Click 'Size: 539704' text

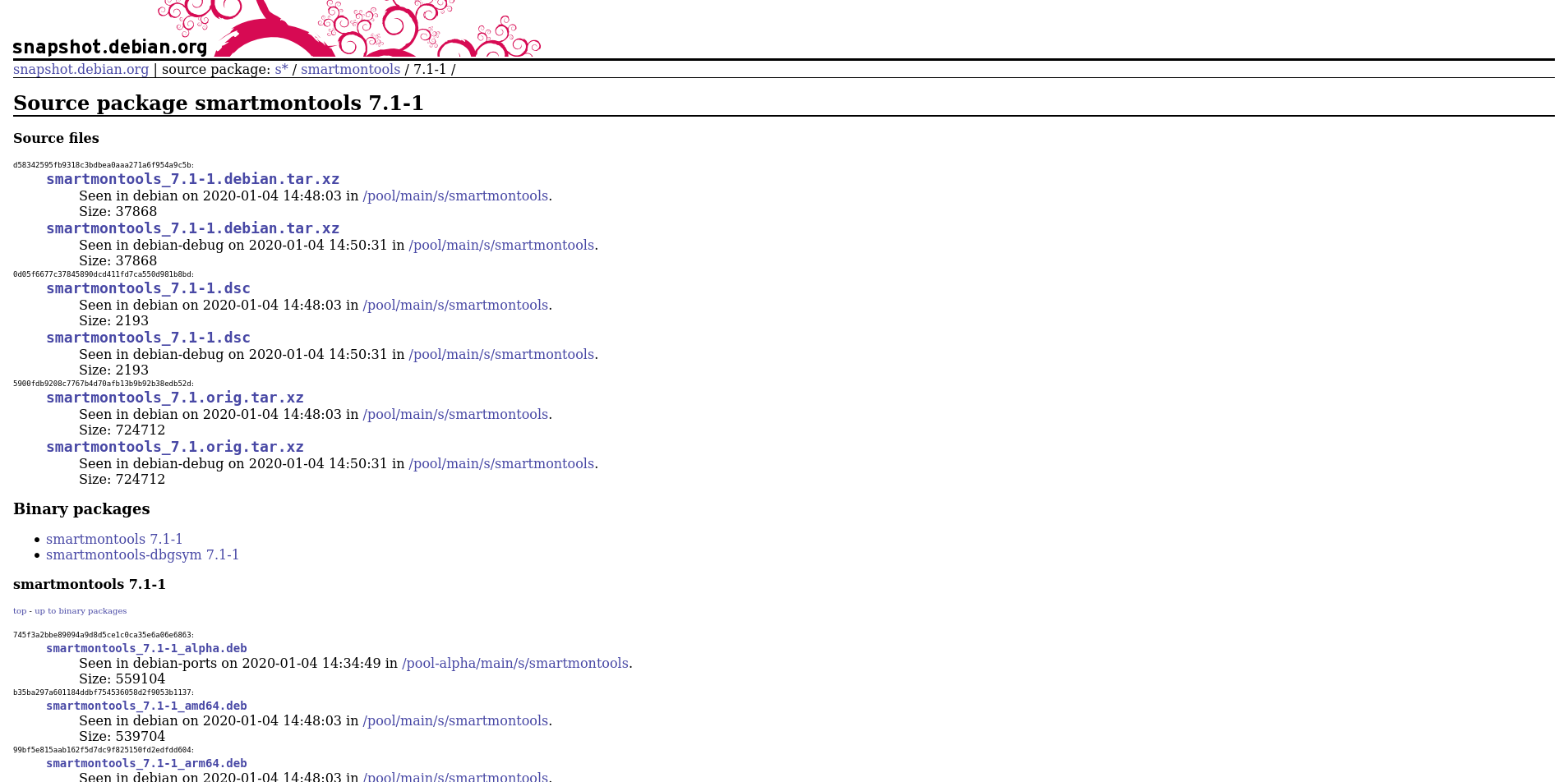tap(122, 736)
